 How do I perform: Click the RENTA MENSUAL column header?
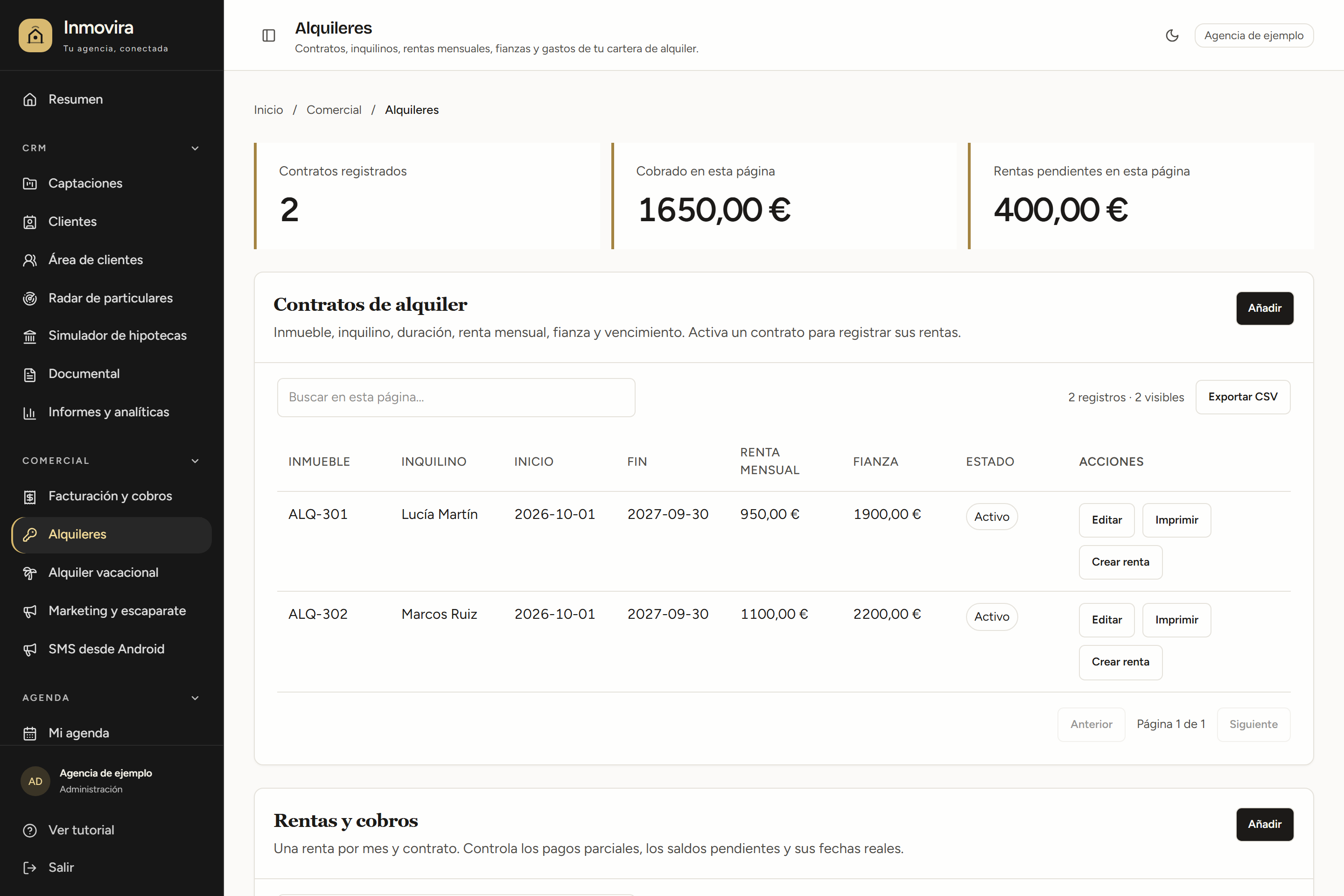(770, 462)
